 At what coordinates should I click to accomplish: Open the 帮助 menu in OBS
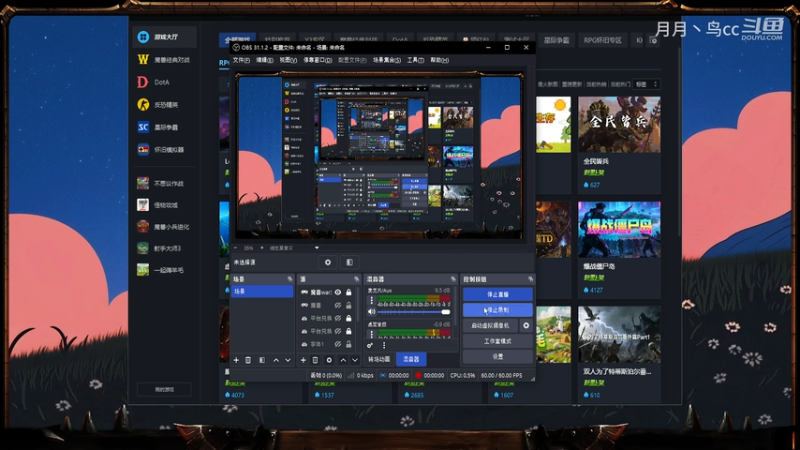tap(439, 60)
